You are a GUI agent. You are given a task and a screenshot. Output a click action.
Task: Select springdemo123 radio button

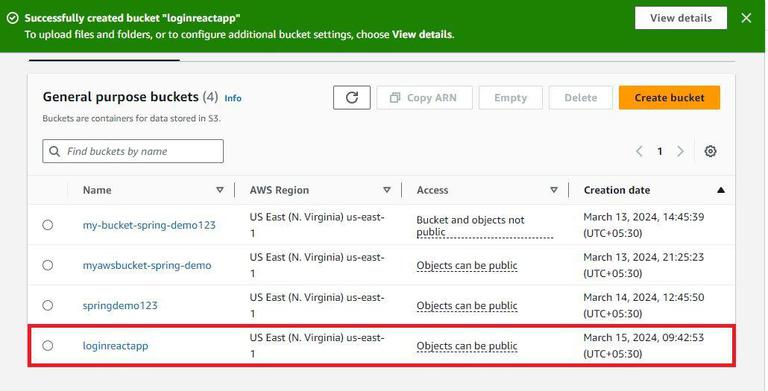(48, 305)
